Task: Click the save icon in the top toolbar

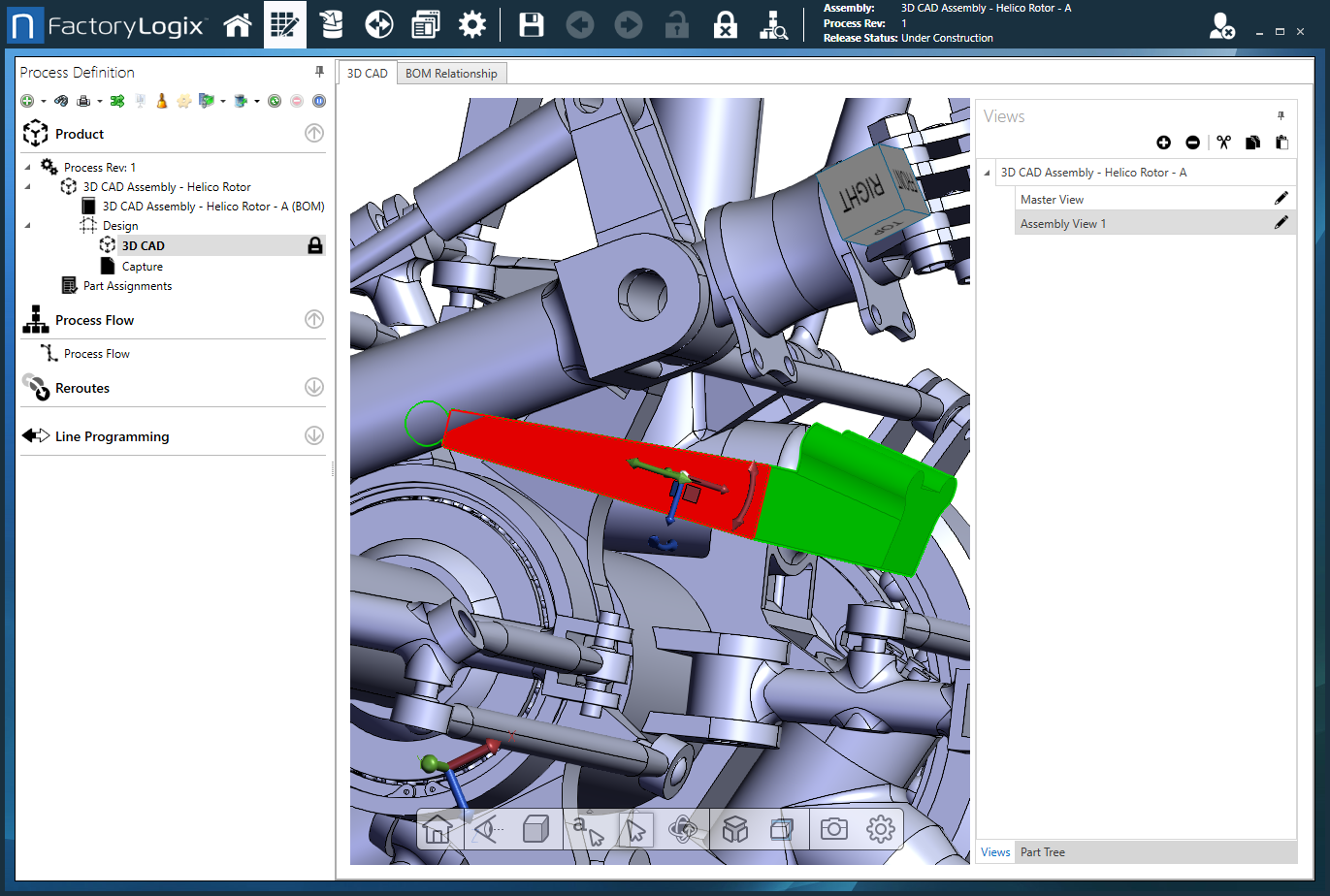Action: [x=531, y=24]
